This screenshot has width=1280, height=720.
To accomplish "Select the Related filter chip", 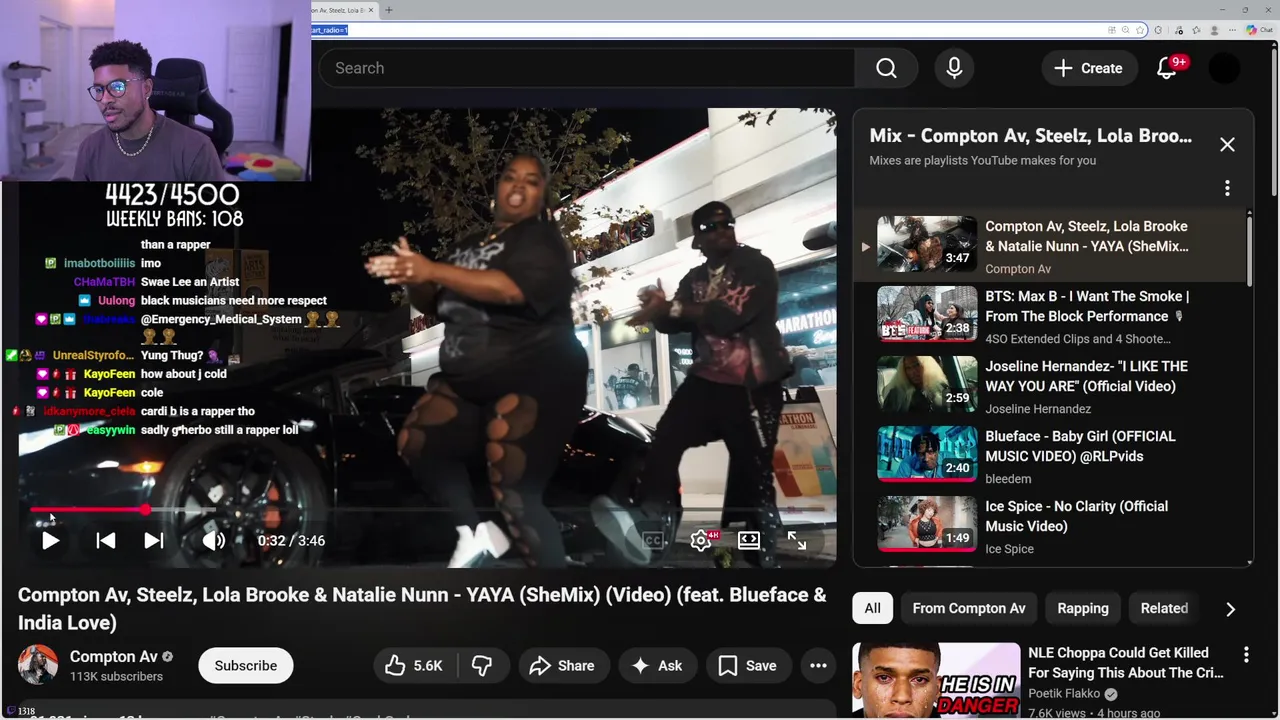I will point(1164,608).
